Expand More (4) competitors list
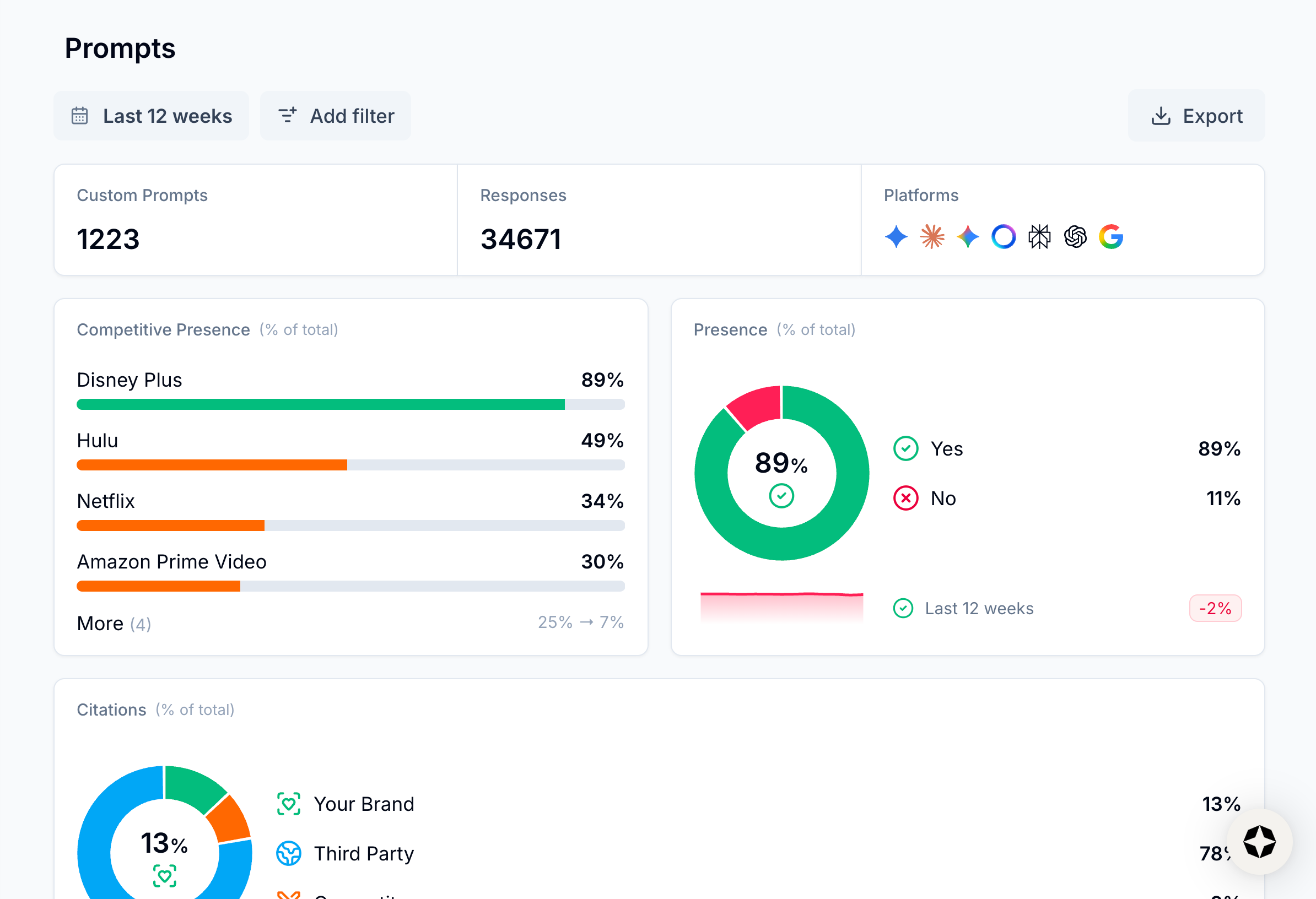The height and width of the screenshot is (899, 1316). (114, 624)
